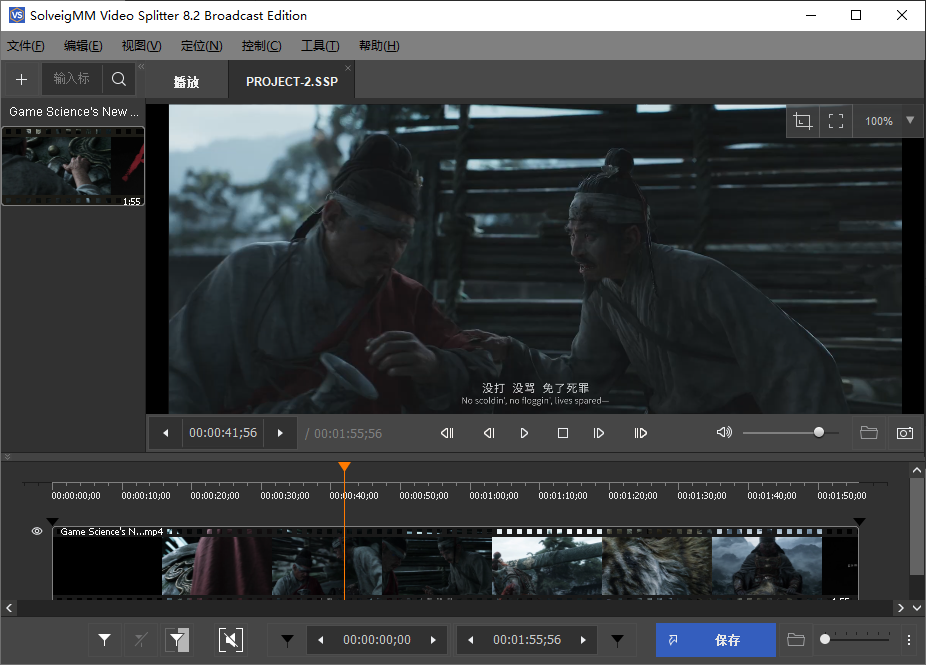The width and height of the screenshot is (926, 665).
Task: Open the output folder next to the save button
Action: click(796, 640)
